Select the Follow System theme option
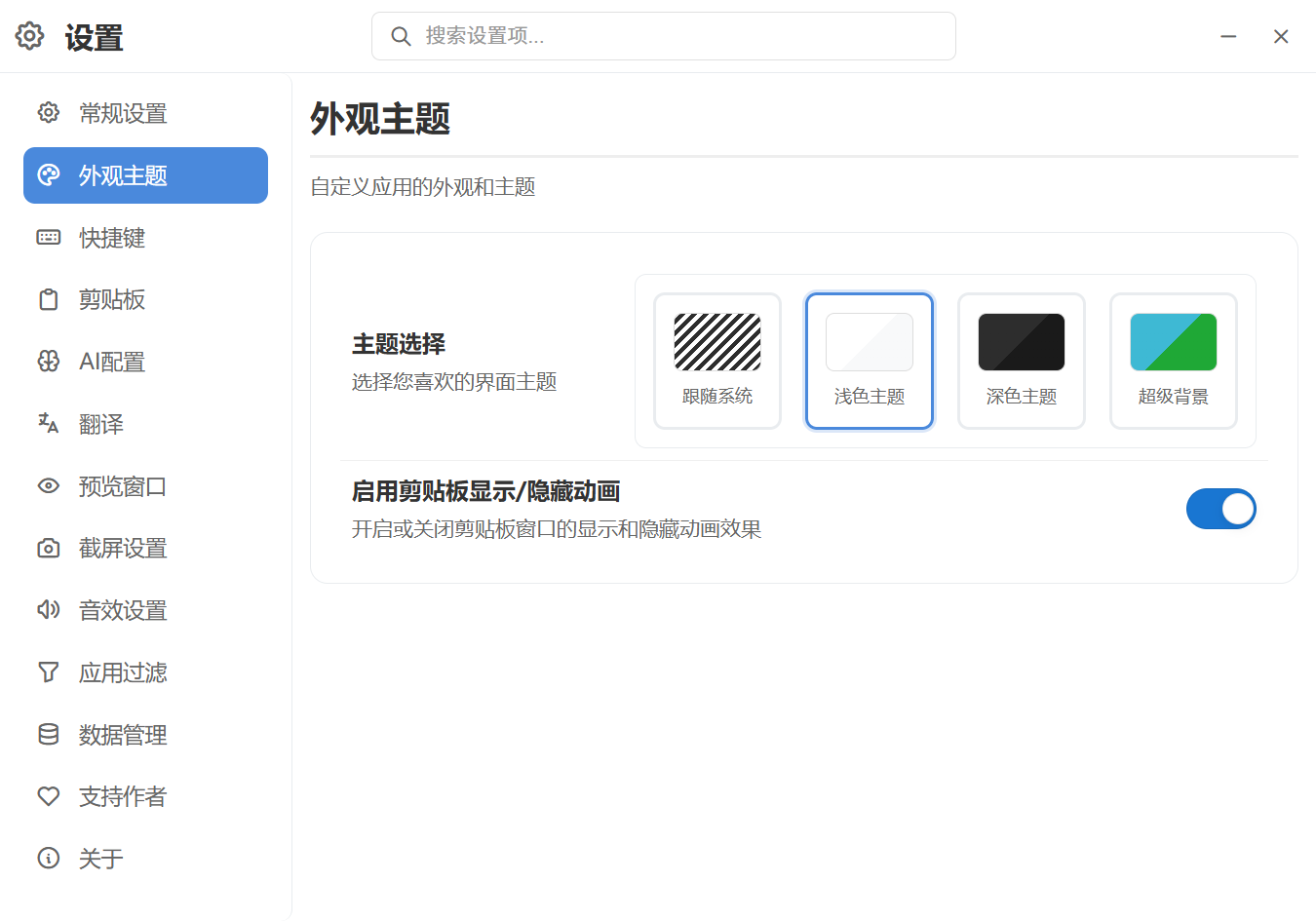Screen dimensions: 1316x921 point(717,361)
